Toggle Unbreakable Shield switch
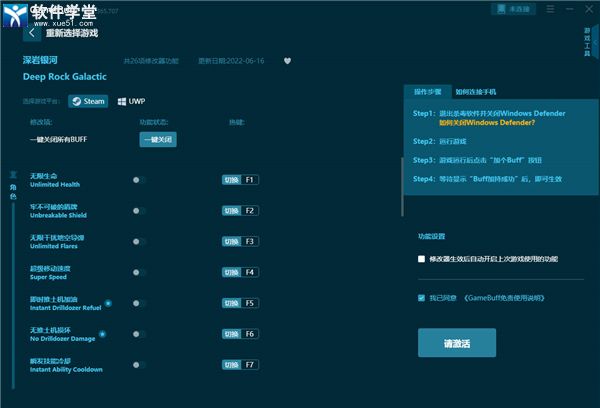Screen dimensions: 600x408 [139, 211]
